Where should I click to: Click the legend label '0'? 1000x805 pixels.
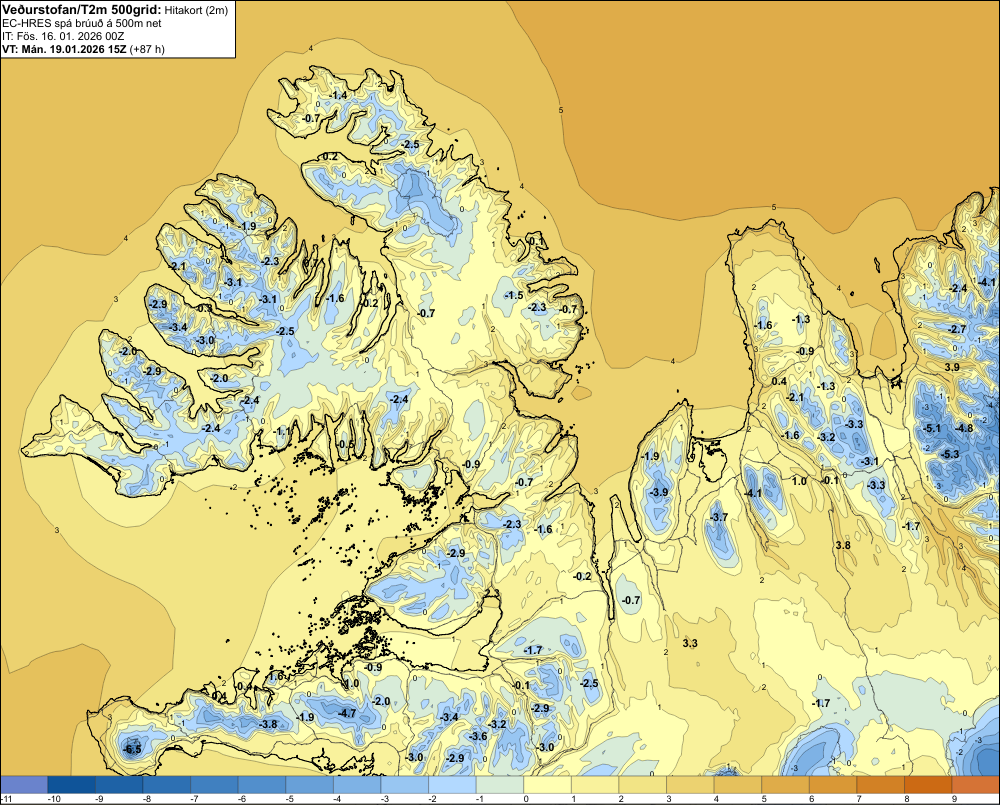click(x=526, y=799)
